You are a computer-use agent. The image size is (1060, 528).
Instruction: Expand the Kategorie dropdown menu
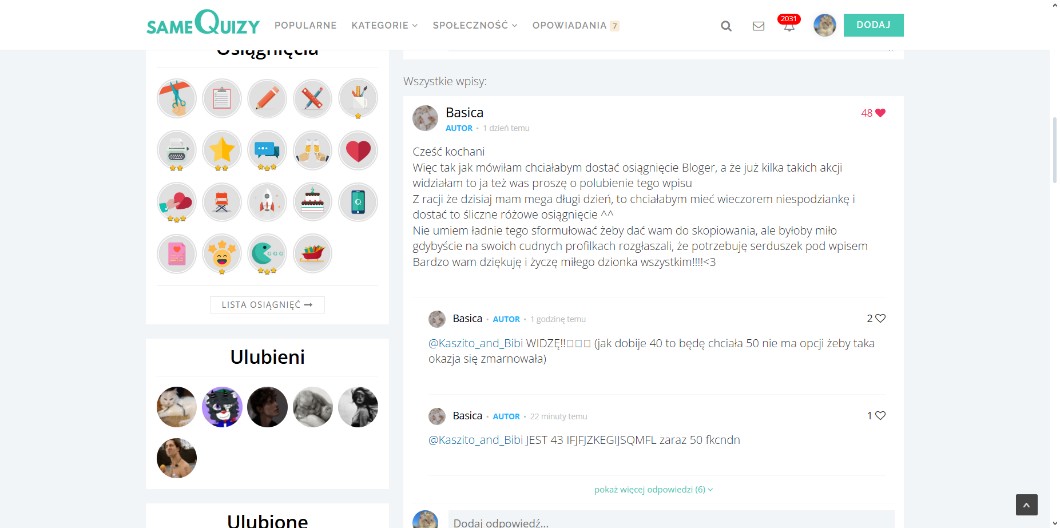[385, 26]
